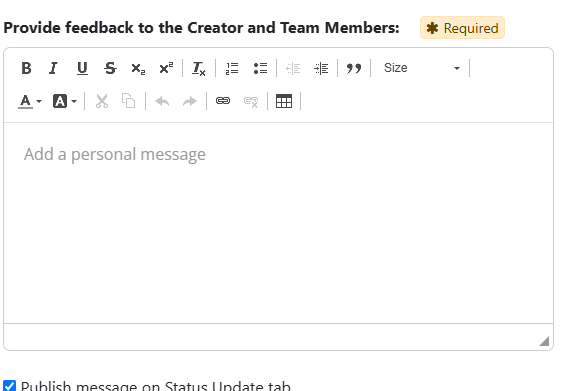Click into the personal message text area
The height and width of the screenshot is (391, 570).
(278, 223)
